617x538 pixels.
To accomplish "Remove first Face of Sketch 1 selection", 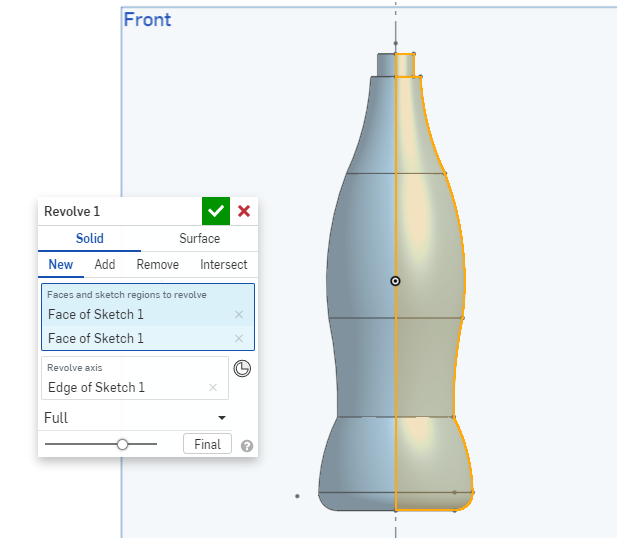I will coord(238,314).
